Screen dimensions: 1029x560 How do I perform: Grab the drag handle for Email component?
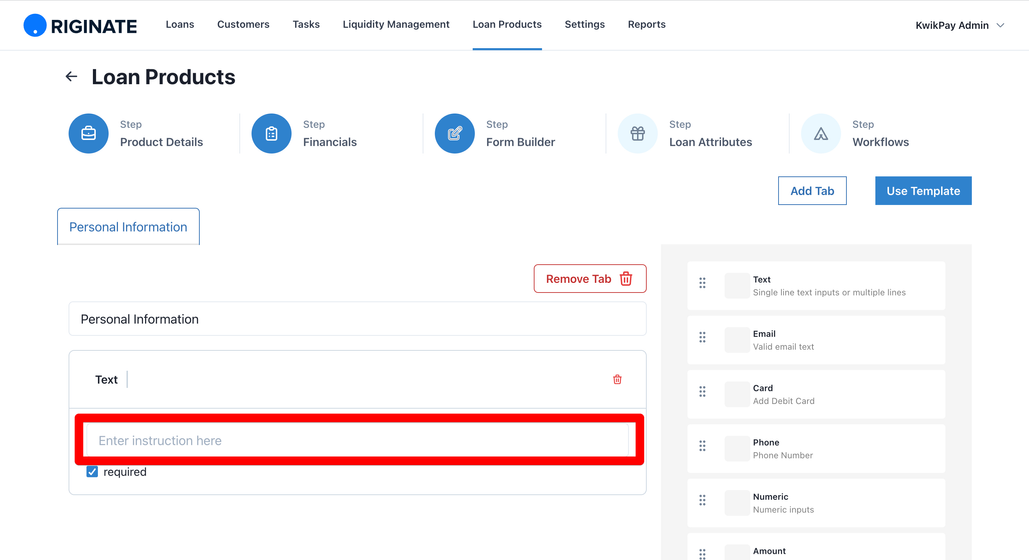click(x=702, y=337)
